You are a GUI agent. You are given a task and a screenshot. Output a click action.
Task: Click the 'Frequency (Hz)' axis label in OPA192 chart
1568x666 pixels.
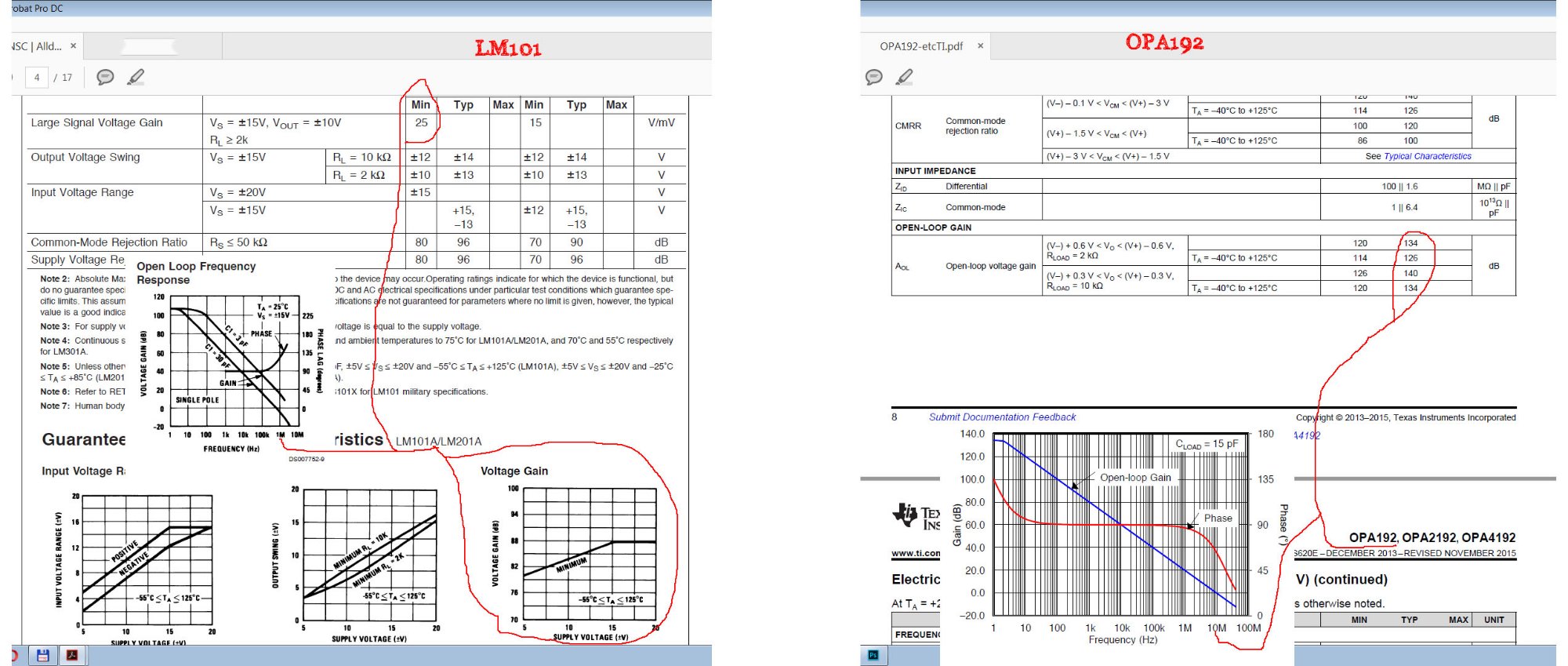[x=1123, y=640]
